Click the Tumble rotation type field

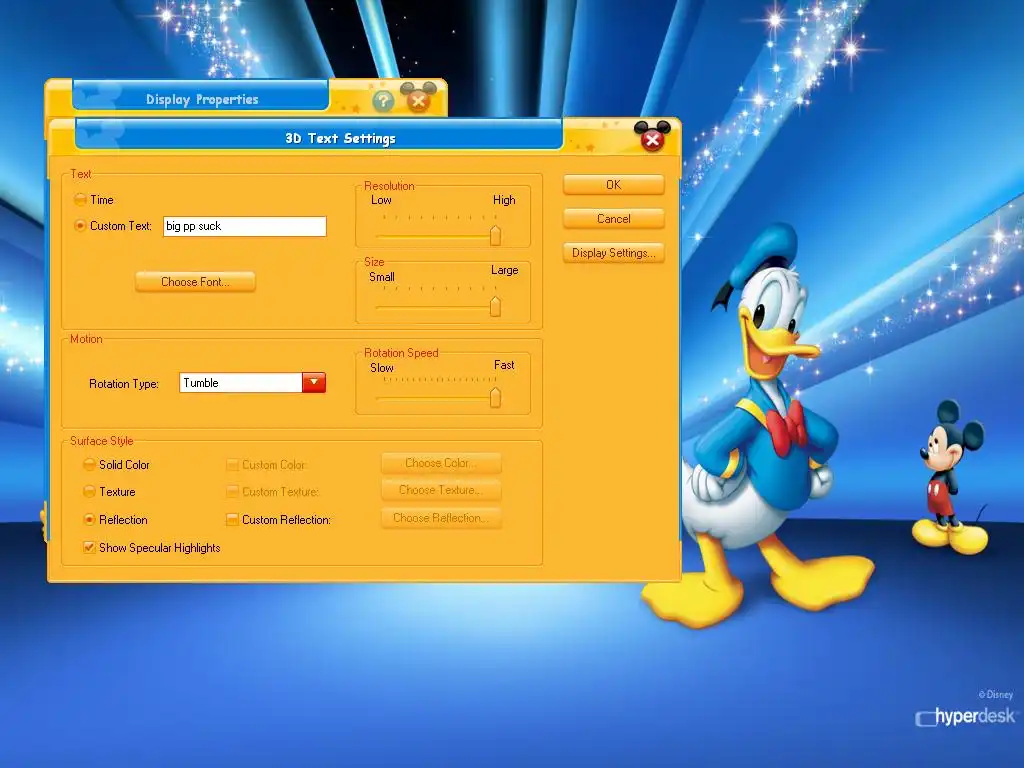240,383
